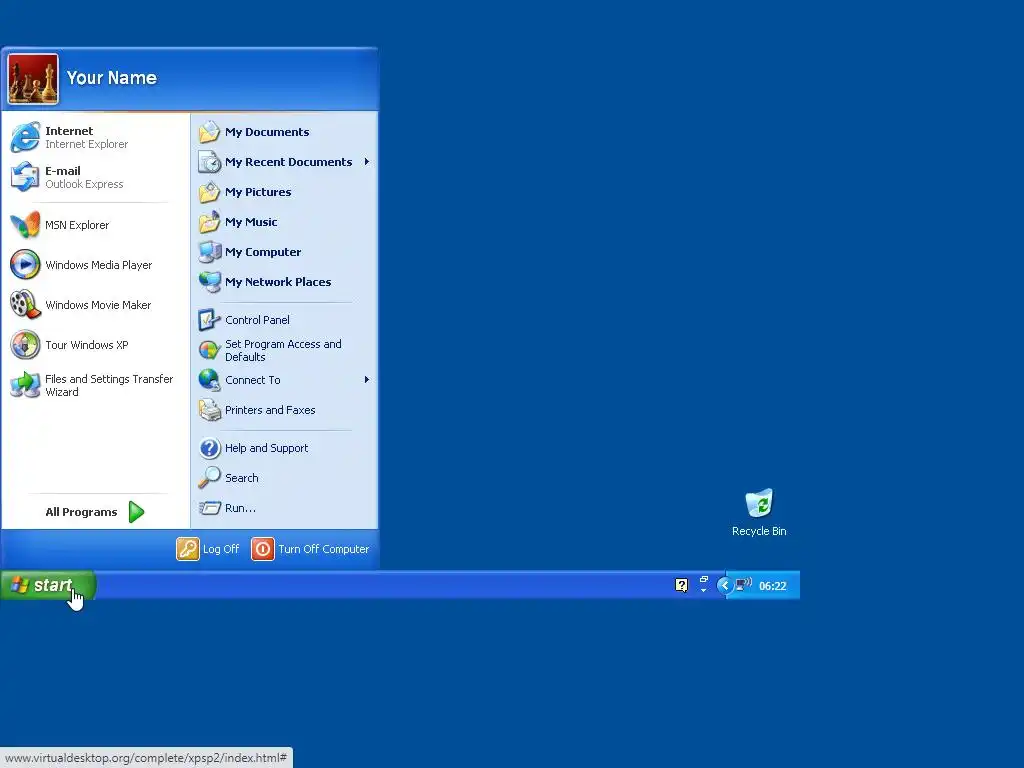1024x768 pixels.
Task: Click the chess pieces user account picture
Action: click(x=33, y=79)
